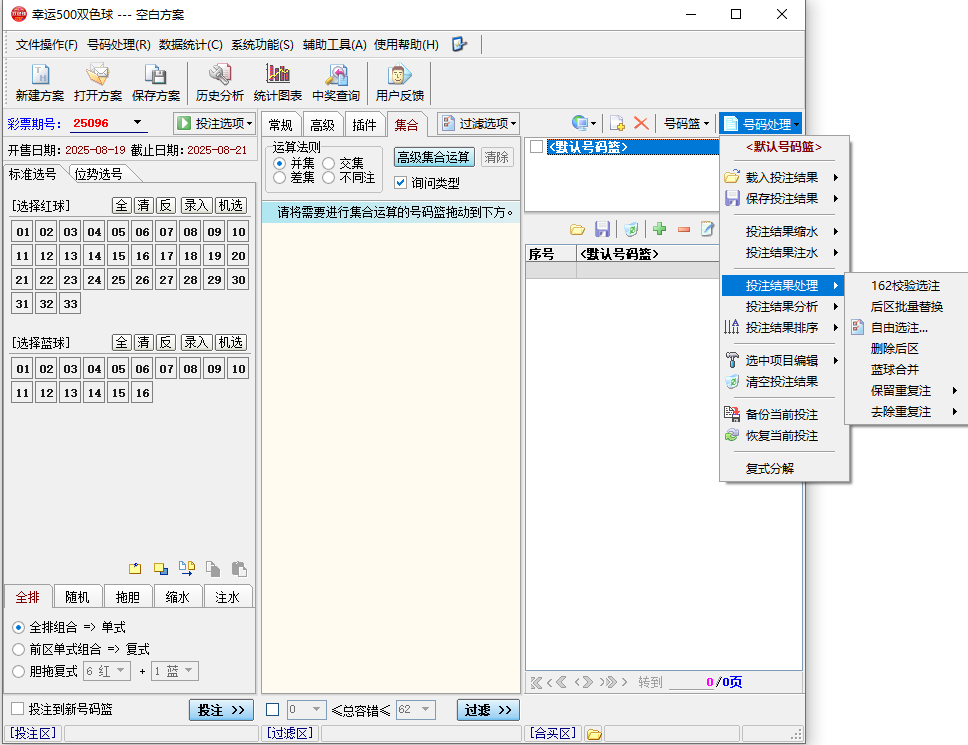The width and height of the screenshot is (968, 745).
Task: Expand the 过滤选项 filter options dropdown
Action: tap(479, 123)
